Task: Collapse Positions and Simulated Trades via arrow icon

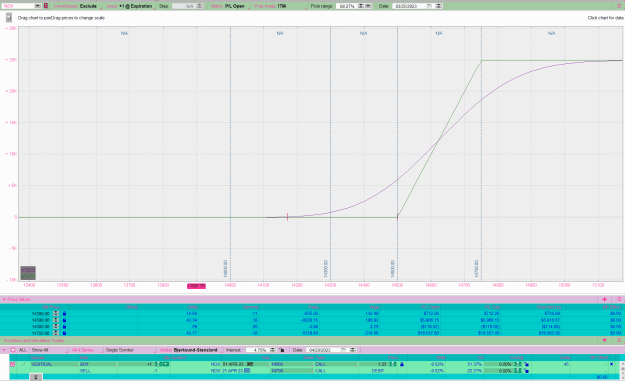Action: click(x=605, y=340)
